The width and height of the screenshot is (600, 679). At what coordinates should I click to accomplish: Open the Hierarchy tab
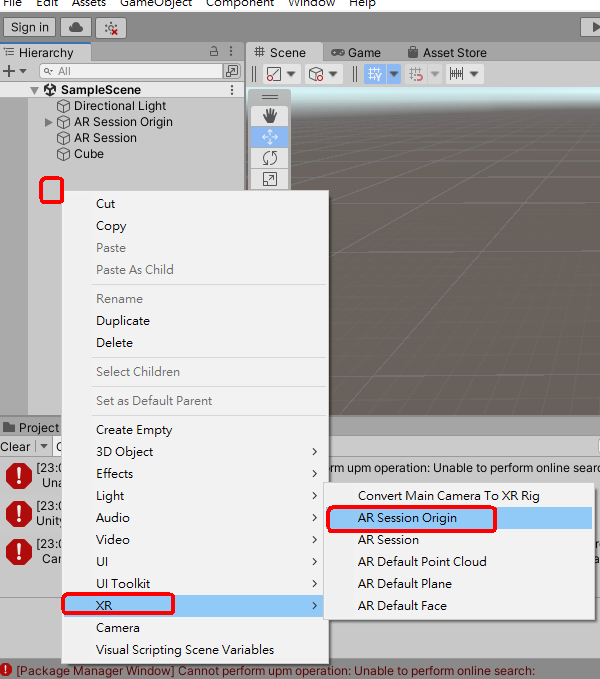coord(45,52)
